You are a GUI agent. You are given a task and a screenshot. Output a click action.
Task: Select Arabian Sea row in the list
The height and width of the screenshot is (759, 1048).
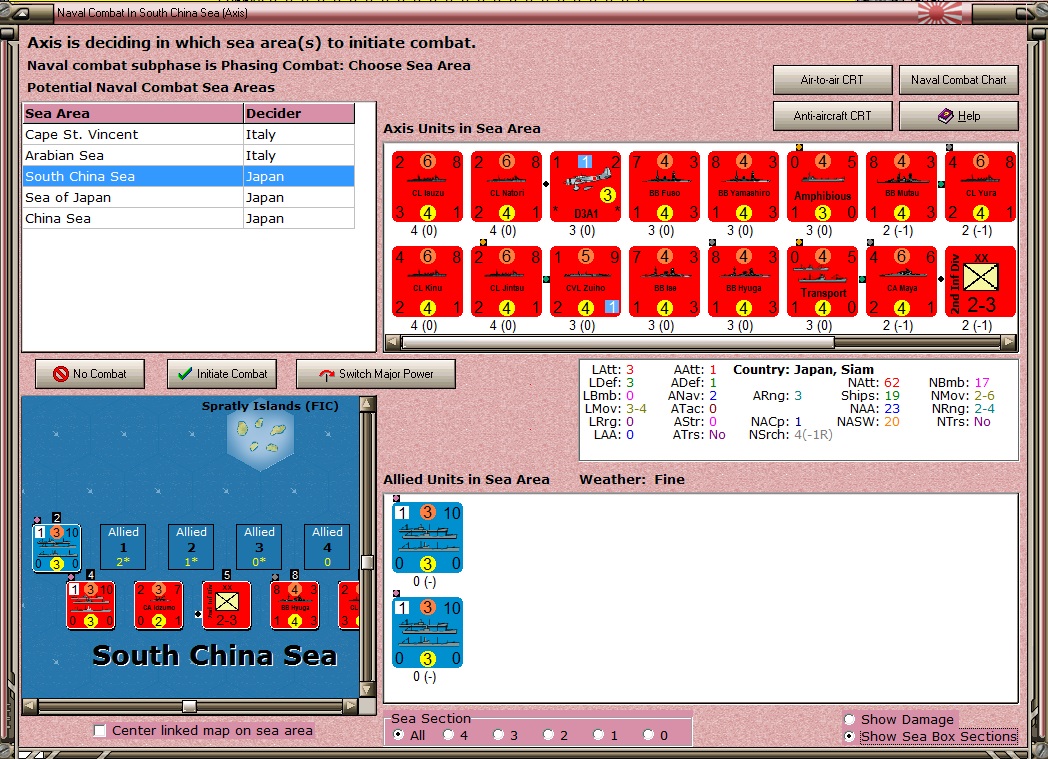pos(188,156)
